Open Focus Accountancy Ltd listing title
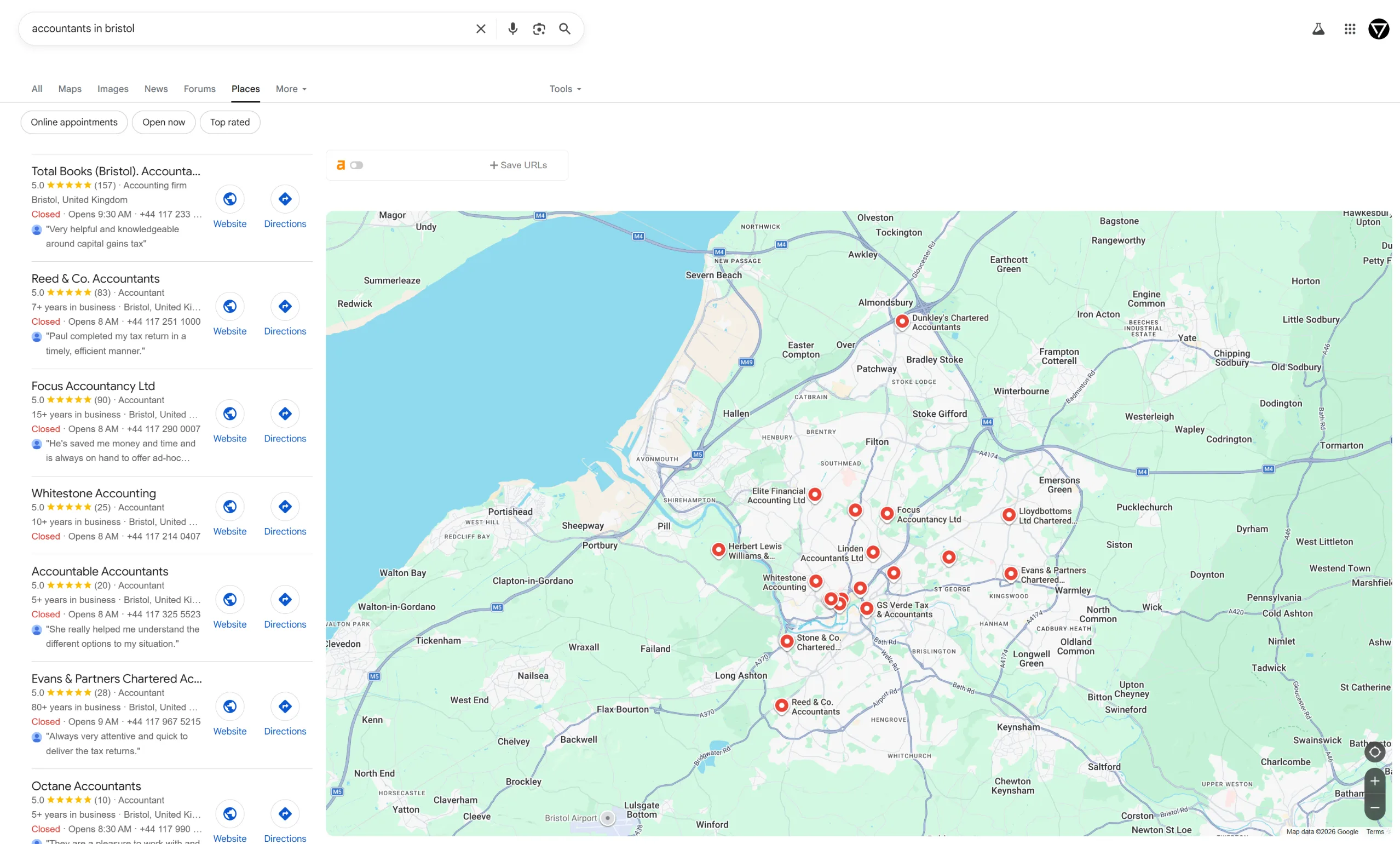The width and height of the screenshot is (1400, 844). coord(93,386)
